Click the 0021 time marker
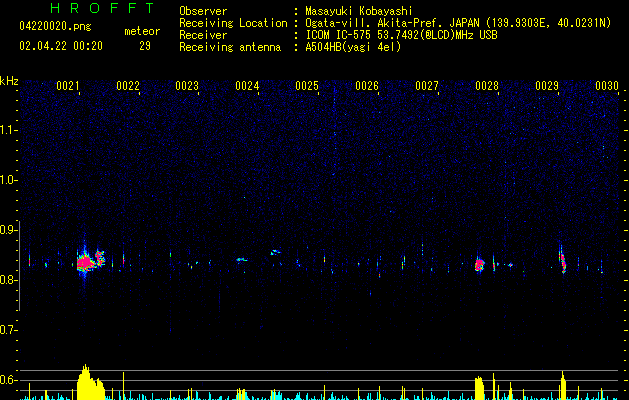The height and width of the screenshot is (400, 629). (68, 86)
